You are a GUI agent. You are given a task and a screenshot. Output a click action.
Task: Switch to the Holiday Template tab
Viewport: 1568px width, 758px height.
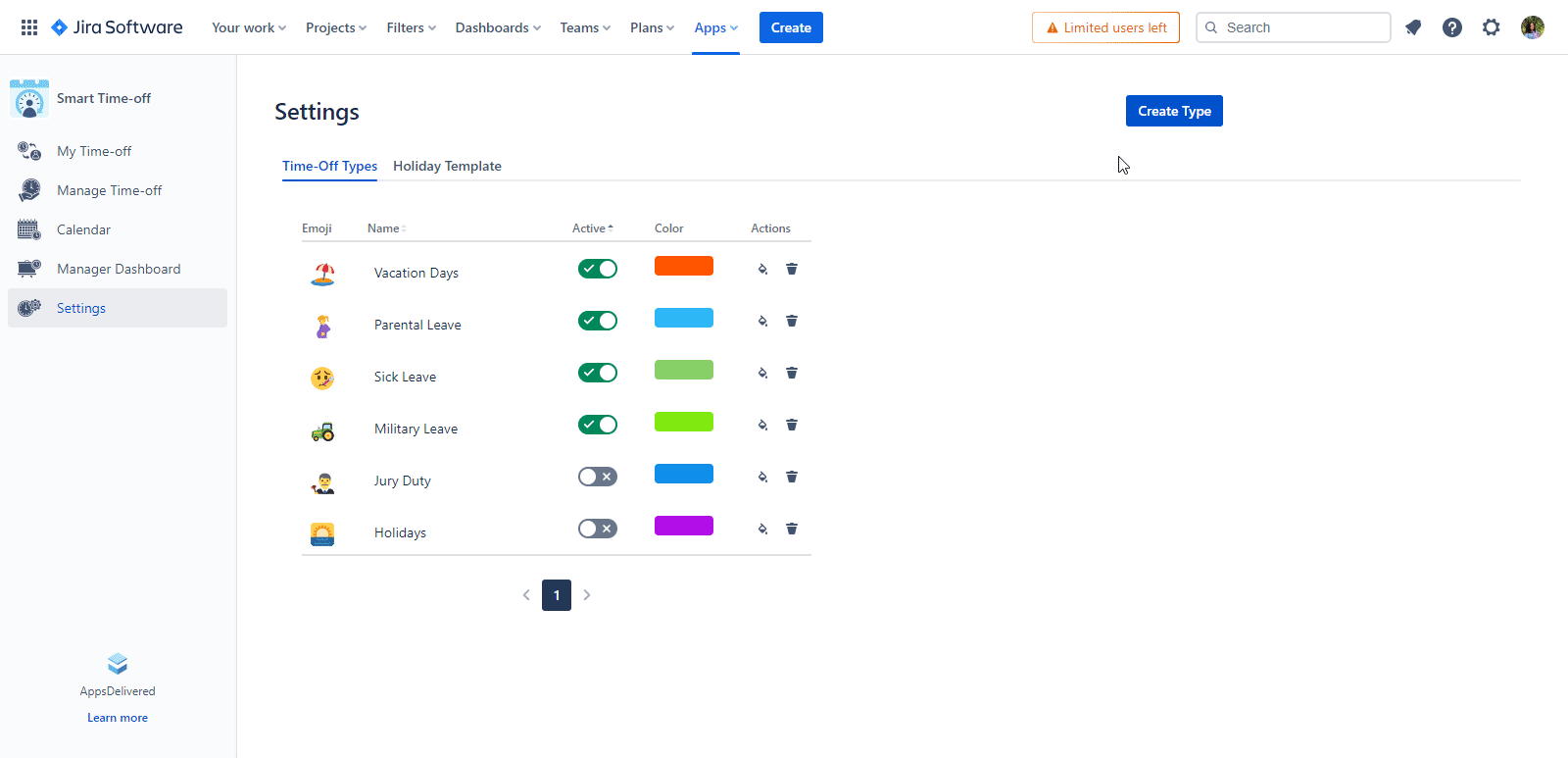click(x=447, y=166)
